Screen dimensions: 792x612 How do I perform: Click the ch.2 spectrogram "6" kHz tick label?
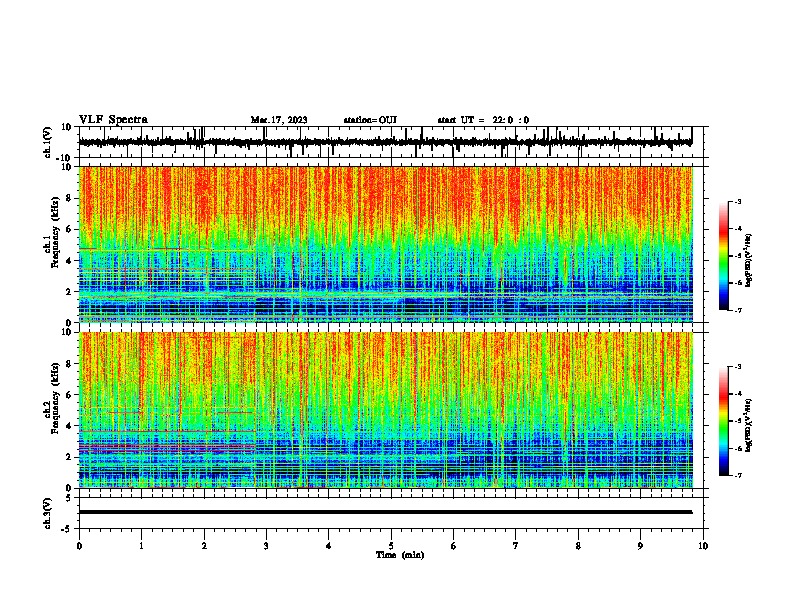point(70,395)
